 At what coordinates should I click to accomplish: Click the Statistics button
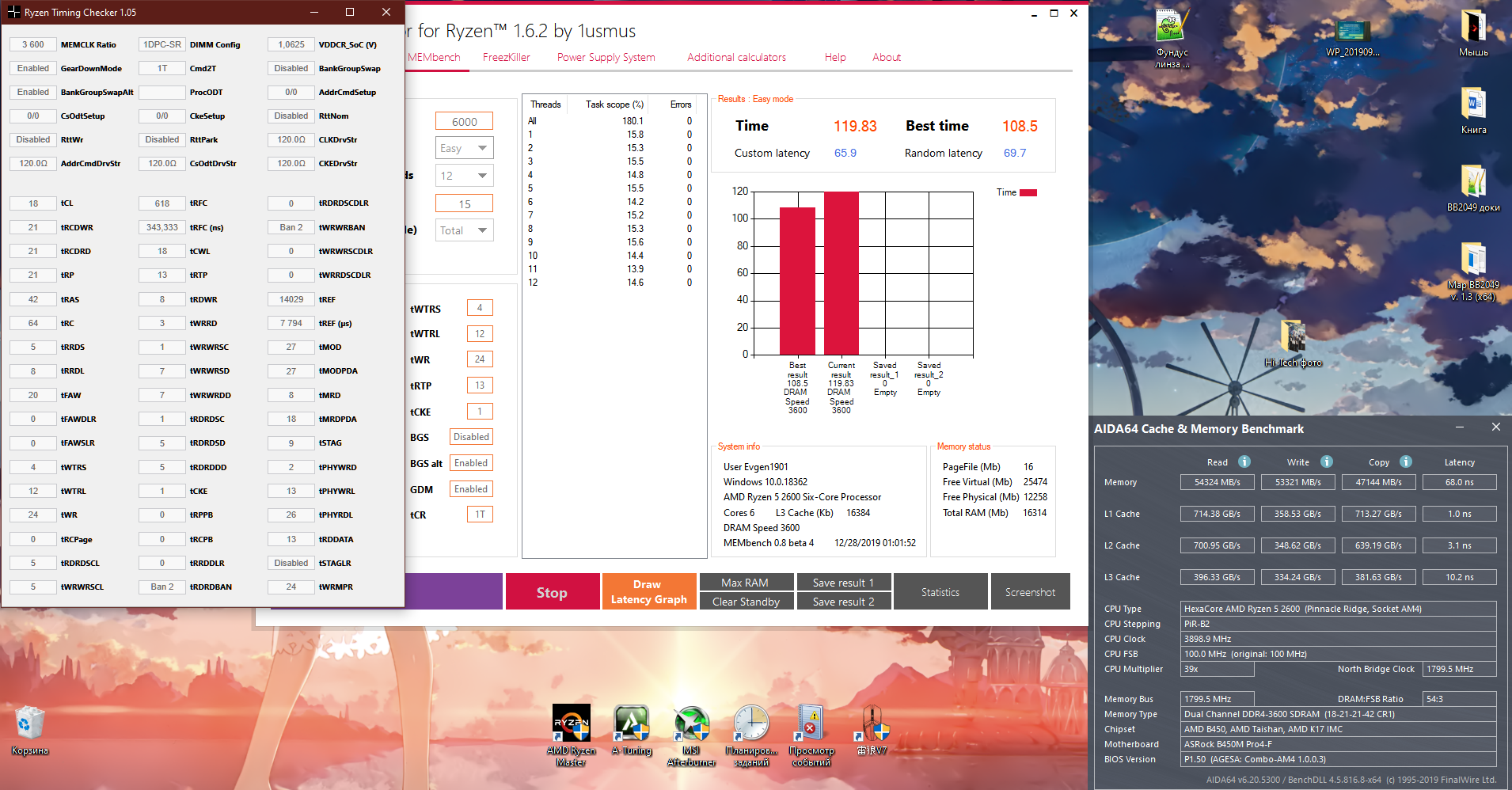(x=940, y=591)
